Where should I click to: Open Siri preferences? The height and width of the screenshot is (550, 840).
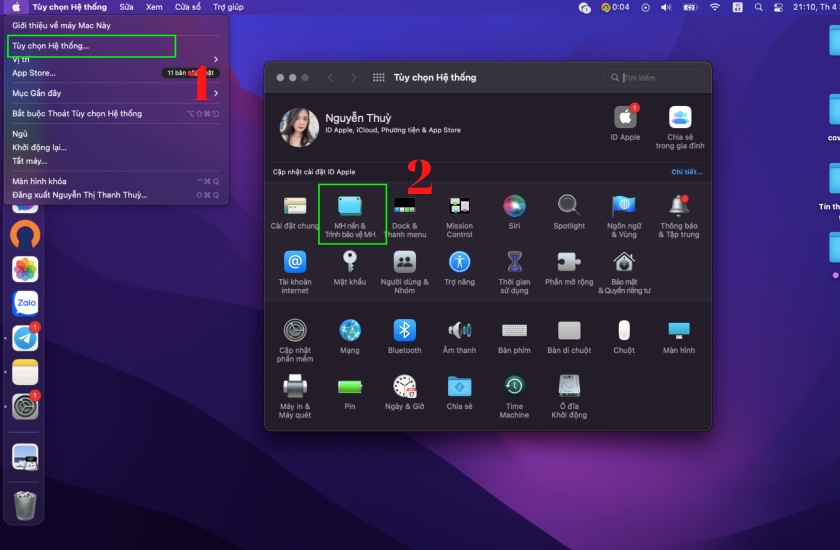(514, 213)
